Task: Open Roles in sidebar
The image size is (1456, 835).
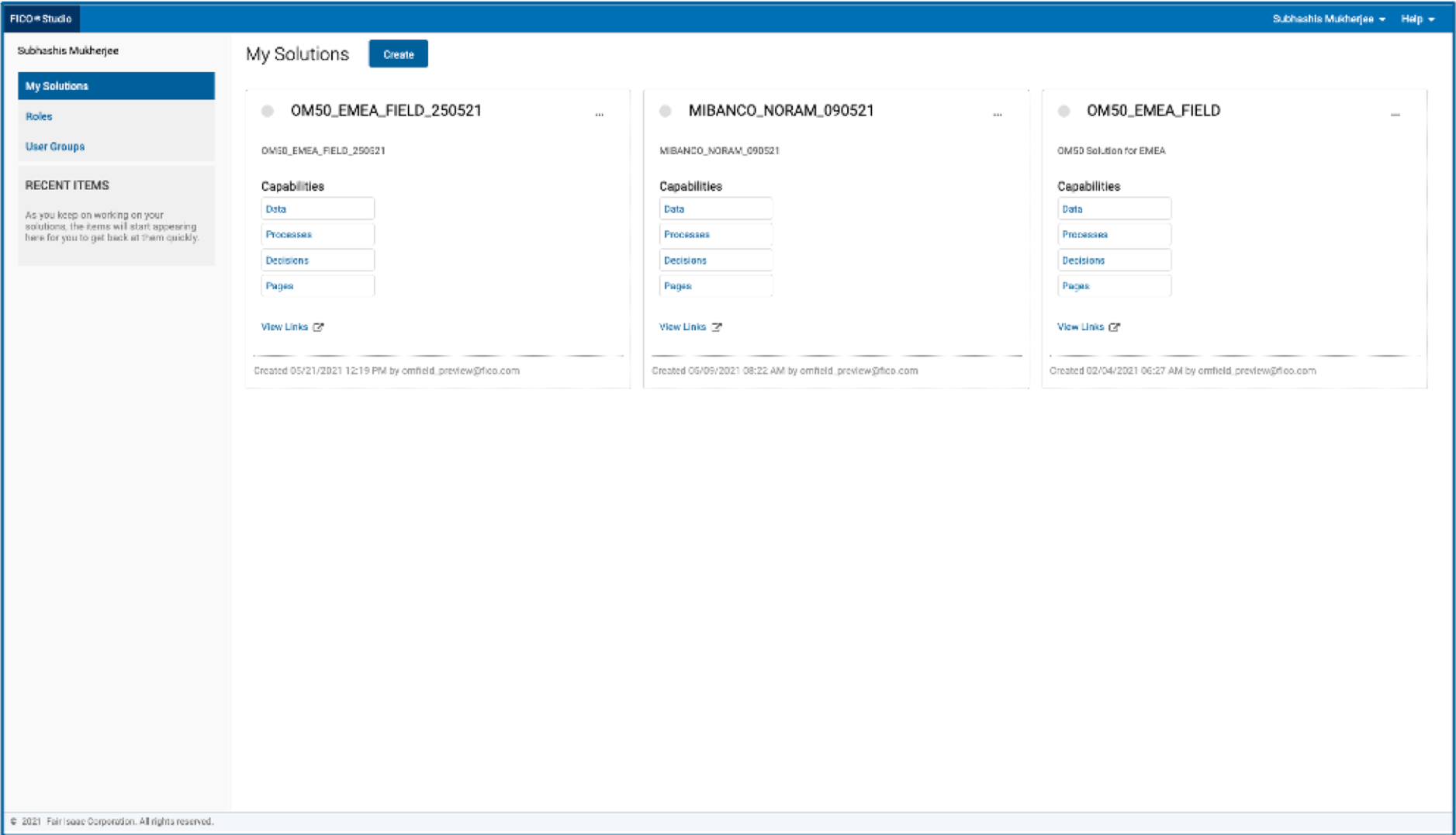Action: (x=39, y=116)
